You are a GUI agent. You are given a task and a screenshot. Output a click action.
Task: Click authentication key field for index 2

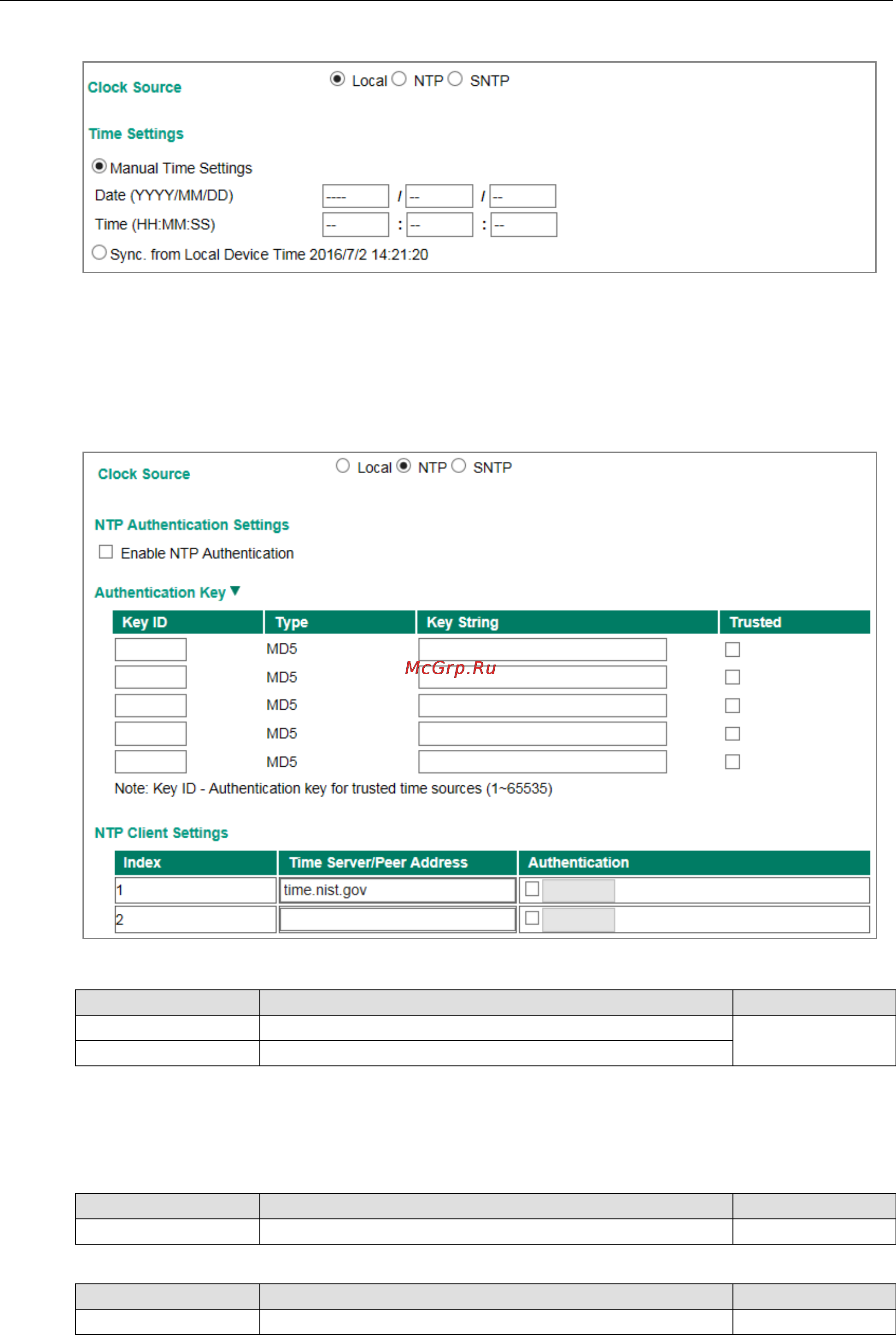[x=579, y=920]
